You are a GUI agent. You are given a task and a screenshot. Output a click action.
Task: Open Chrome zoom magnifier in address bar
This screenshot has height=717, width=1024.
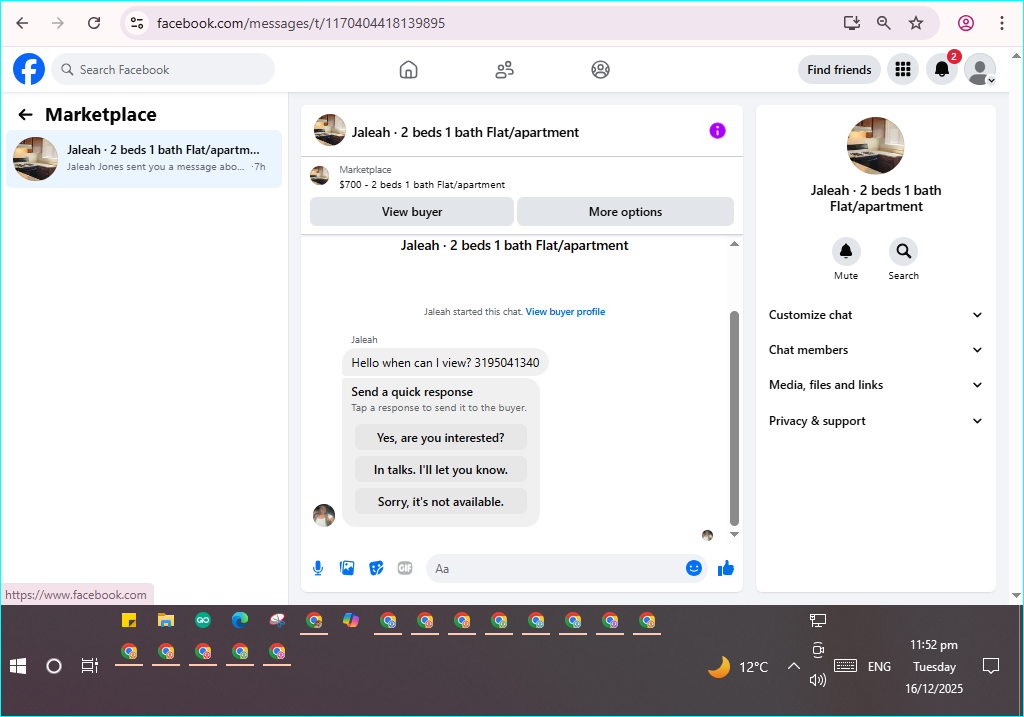tap(884, 24)
